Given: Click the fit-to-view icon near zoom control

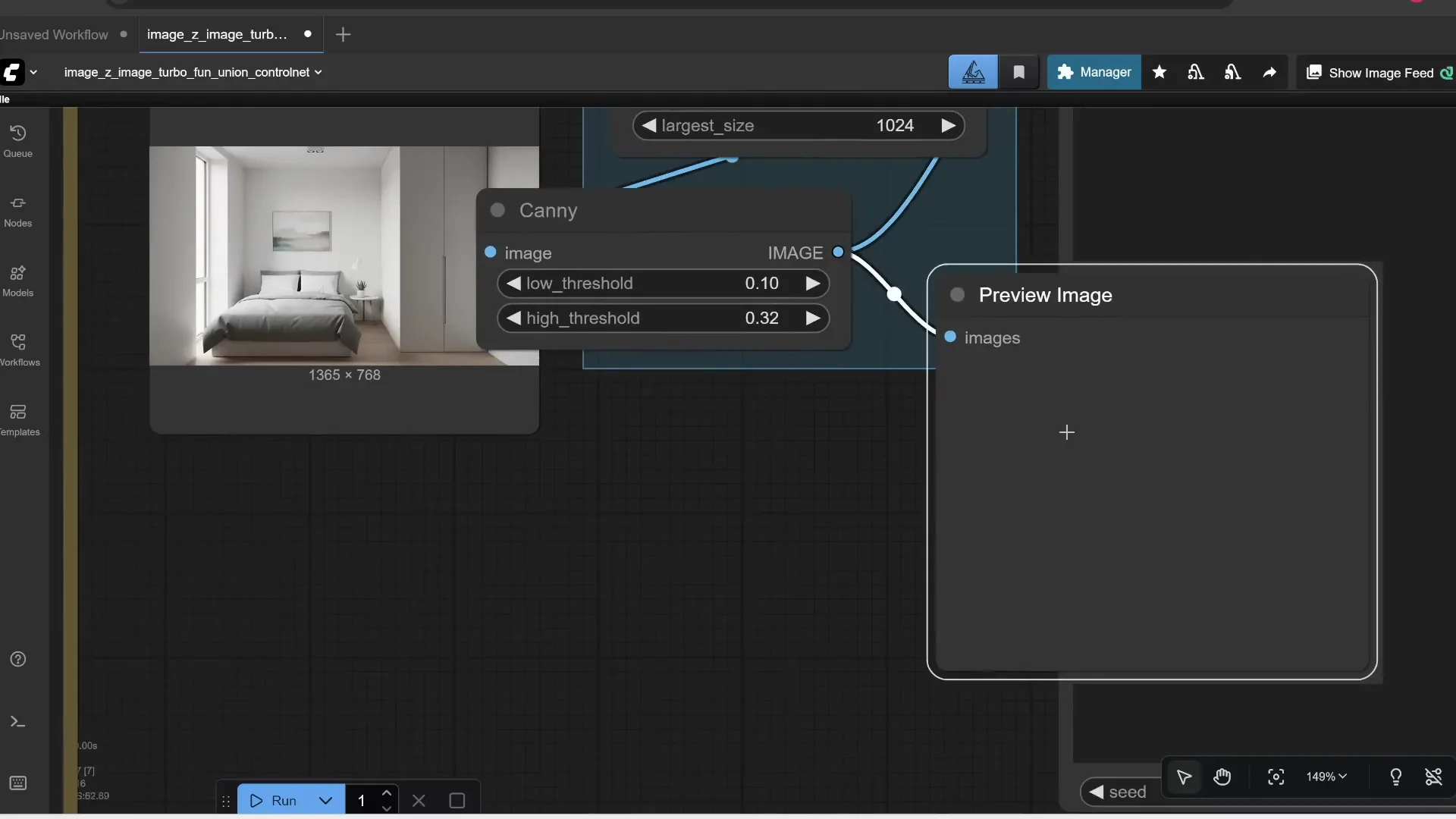Looking at the screenshot, I should pos(1276,777).
